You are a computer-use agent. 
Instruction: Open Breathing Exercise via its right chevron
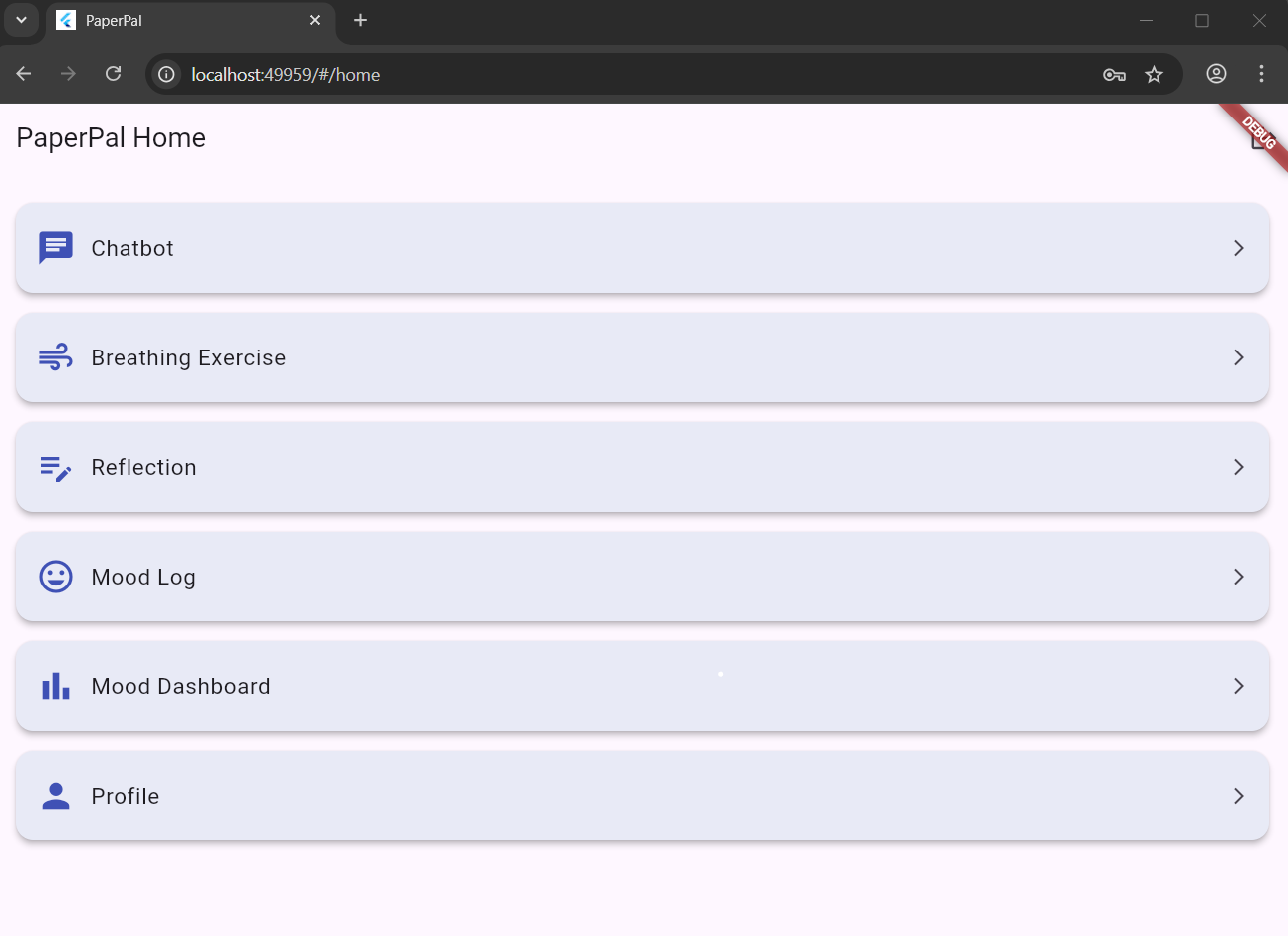click(x=1238, y=357)
